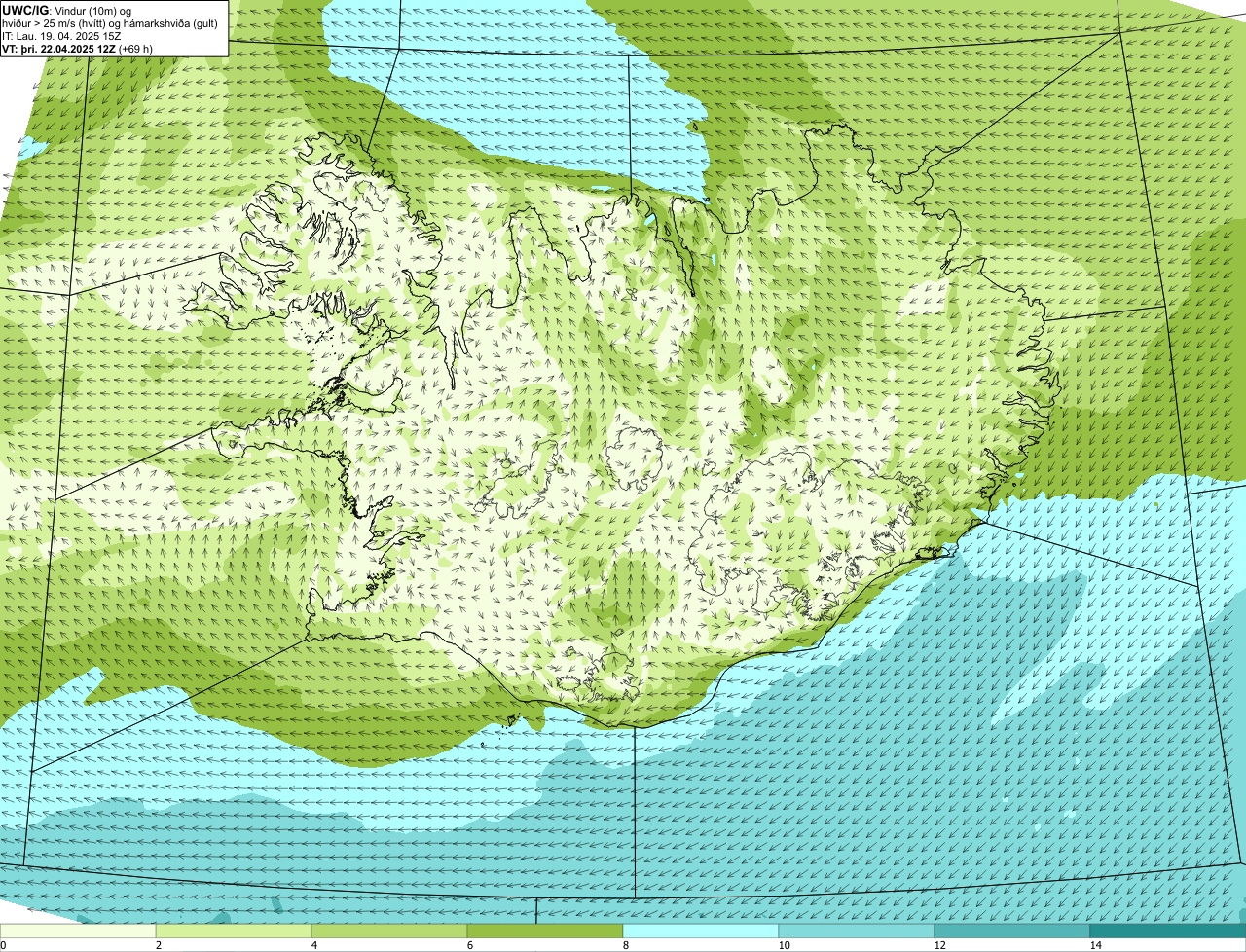Viewport: 1246px width, 952px height.
Task: Click the 12–14 m/s teal legend segment
Action: point(1012,931)
